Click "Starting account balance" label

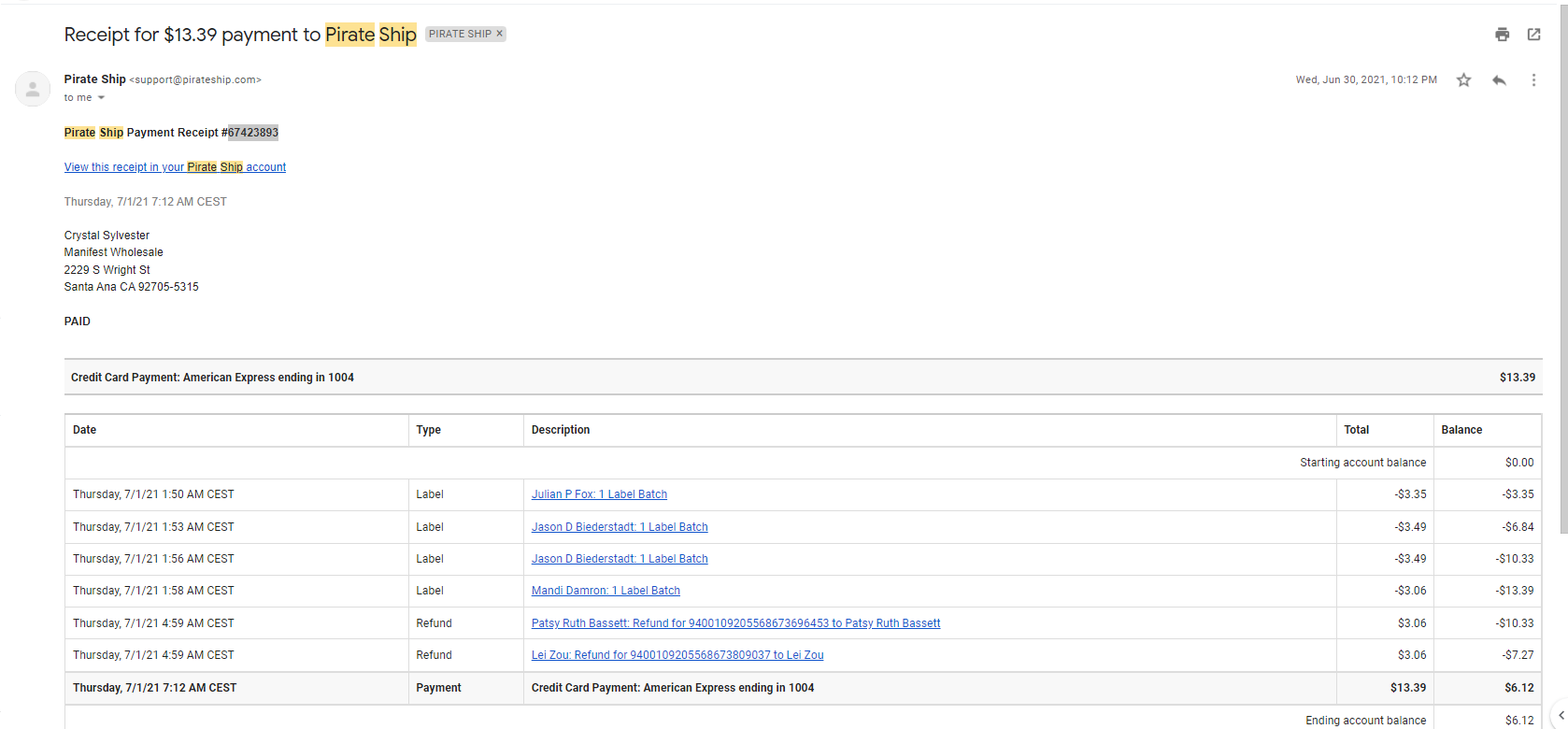1363,463
